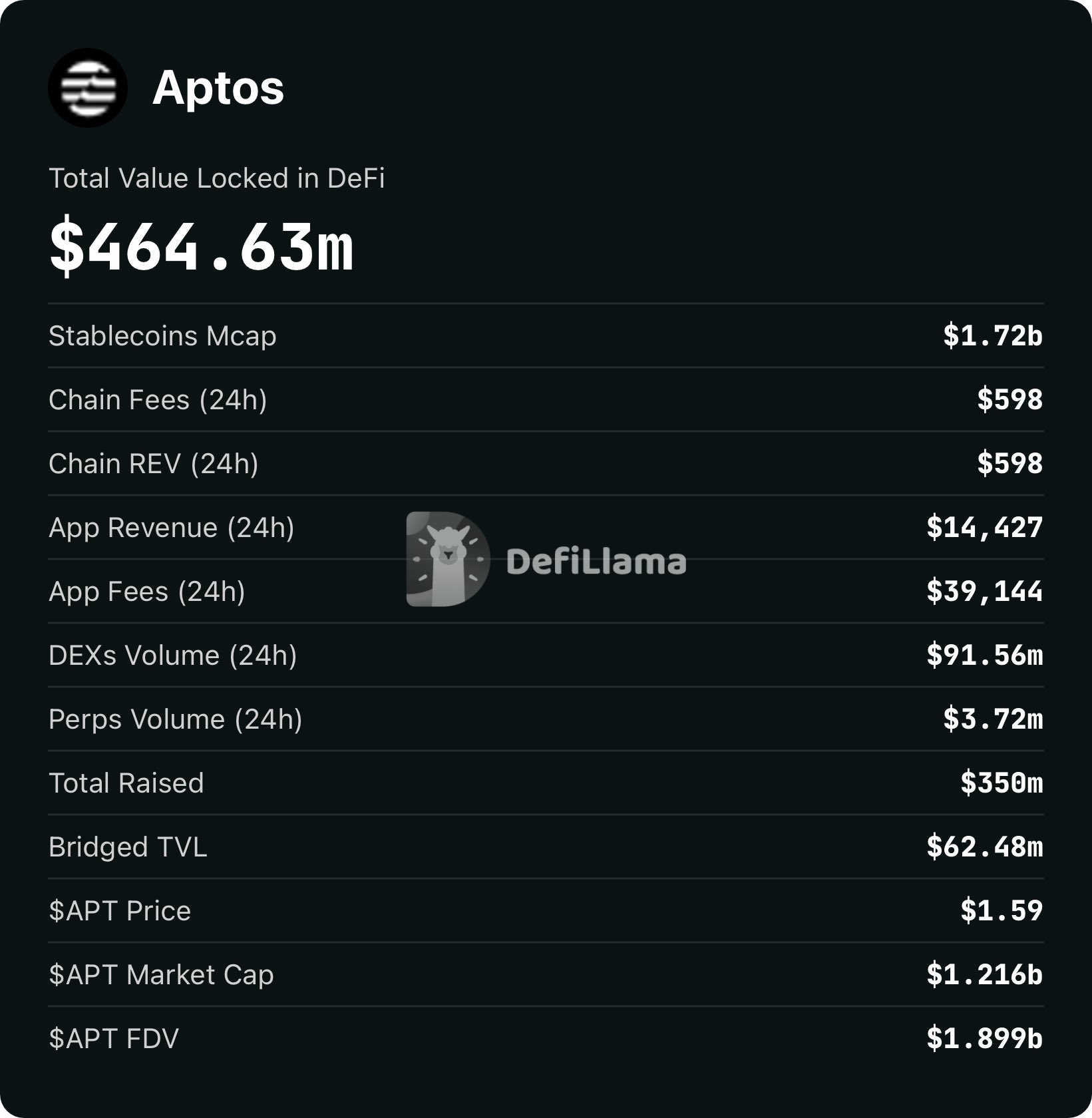Image resolution: width=1092 pixels, height=1118 pixels.
Task: Click the DefiLlama watermark text
Action: point(596,562)
